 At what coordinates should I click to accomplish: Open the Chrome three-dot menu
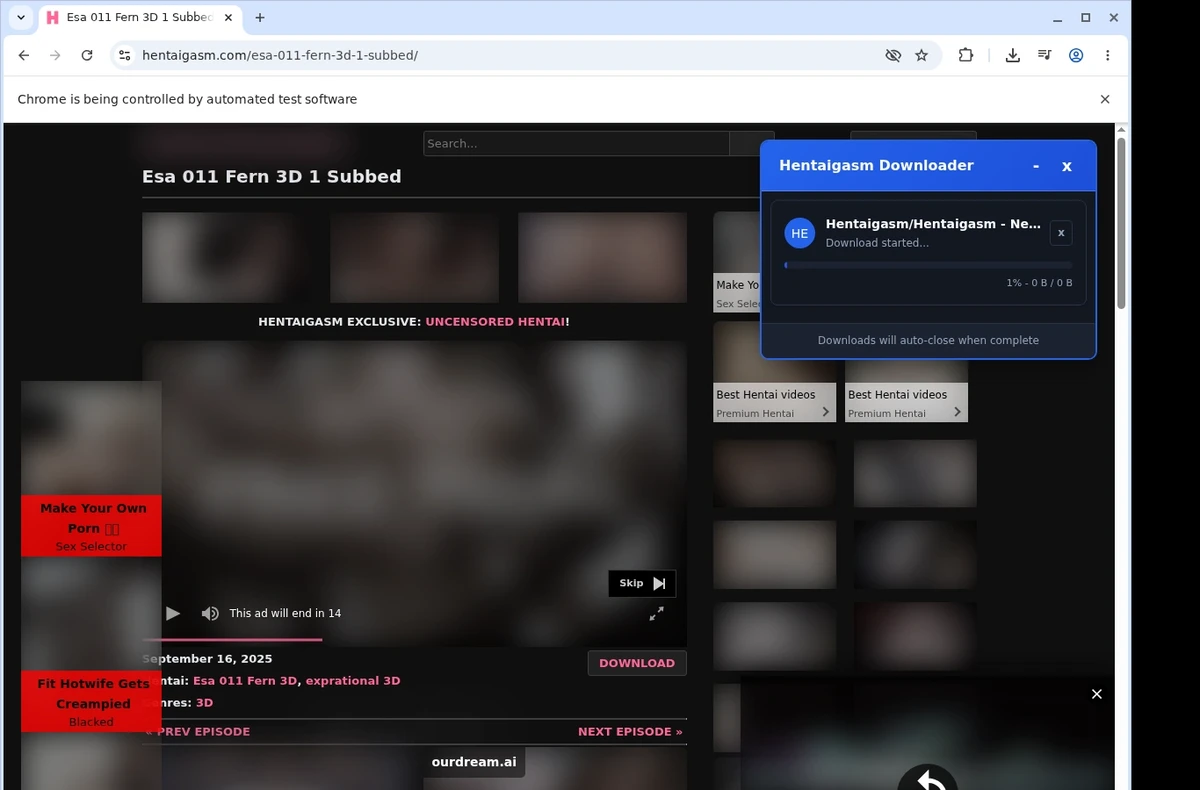1107,55
